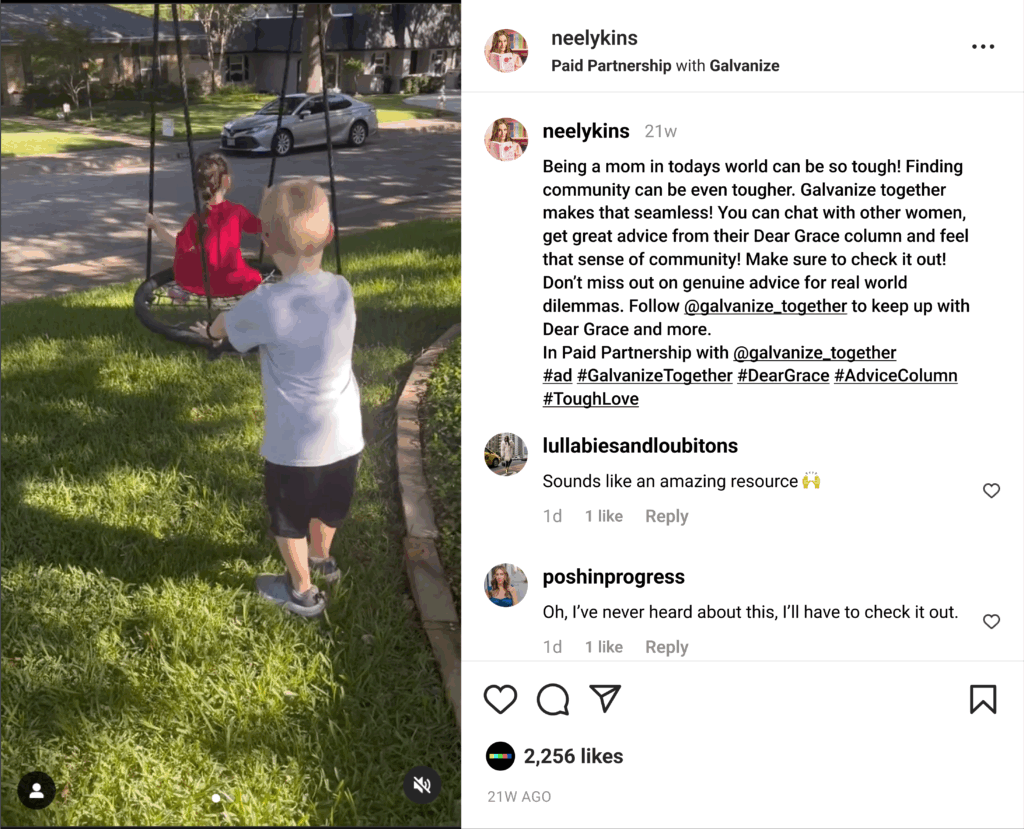Screen dimensions: 1024x829
Task: Reply to the poshinprogress comment
Action: (x=667, y=647)
